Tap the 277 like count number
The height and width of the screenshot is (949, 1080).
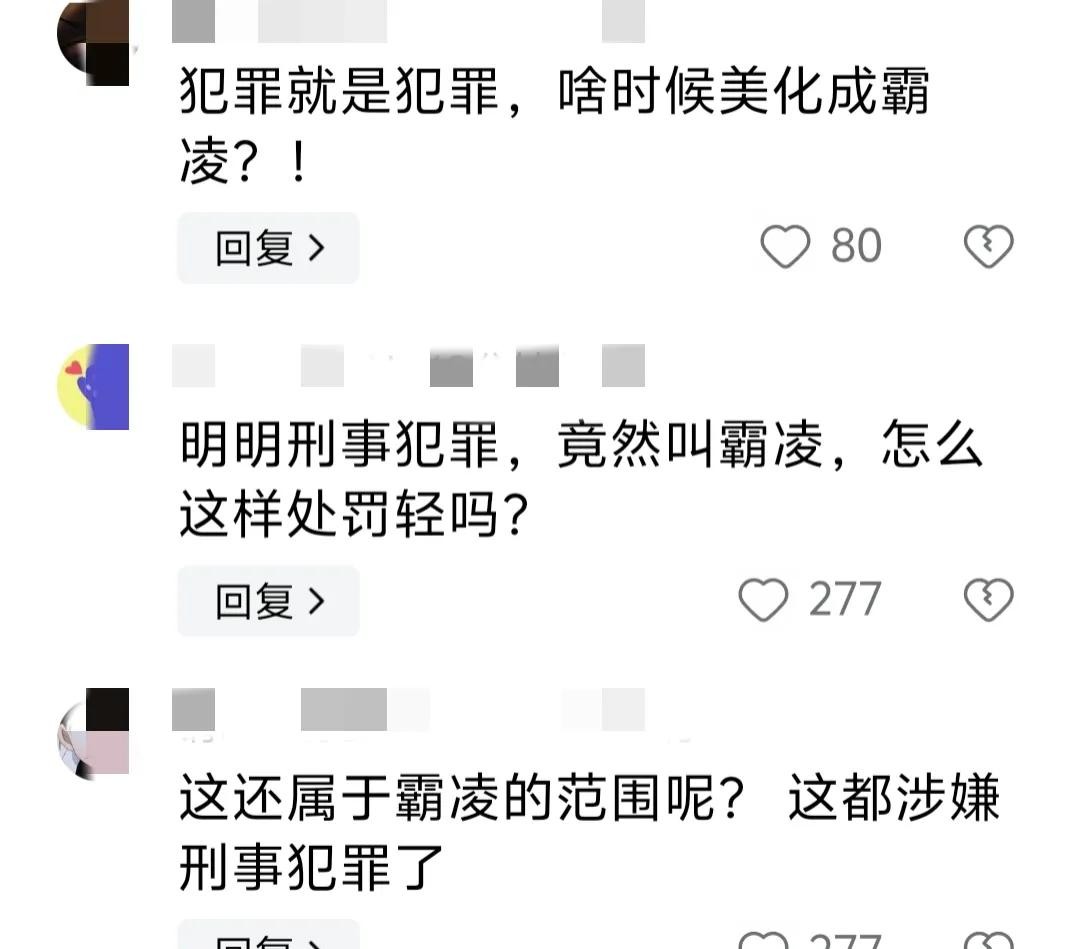click(844, 600)
